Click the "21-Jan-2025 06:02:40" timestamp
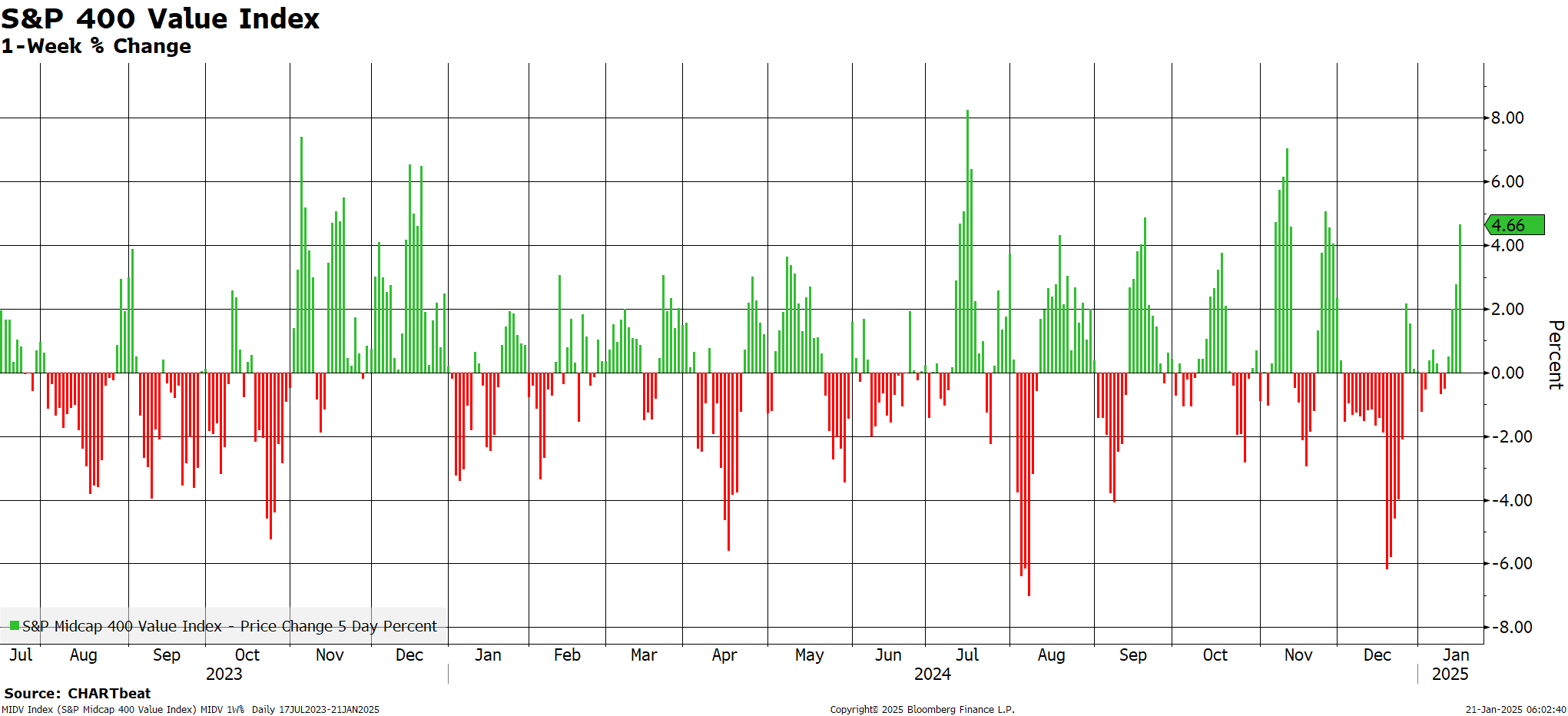The width and height of the screenshot is (1568, 716). click(x=1516, y=710)
